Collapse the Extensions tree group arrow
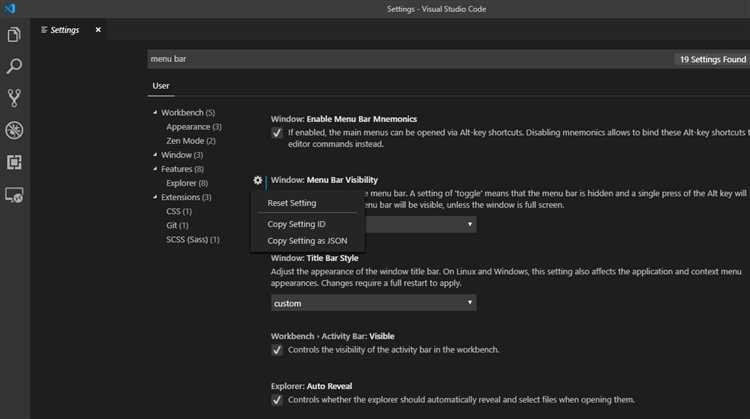 click(x=155, y=197)
